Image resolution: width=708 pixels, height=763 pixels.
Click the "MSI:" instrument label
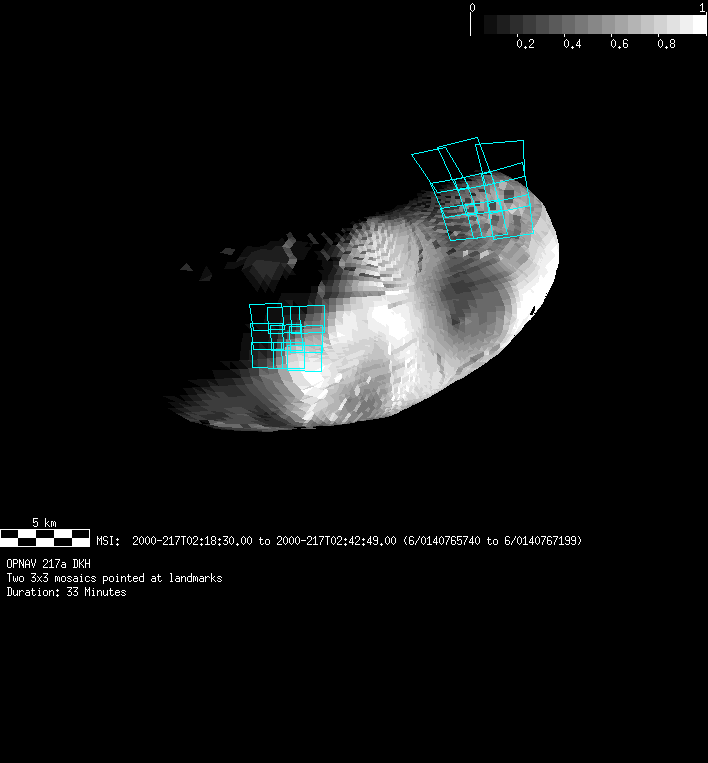108,541
